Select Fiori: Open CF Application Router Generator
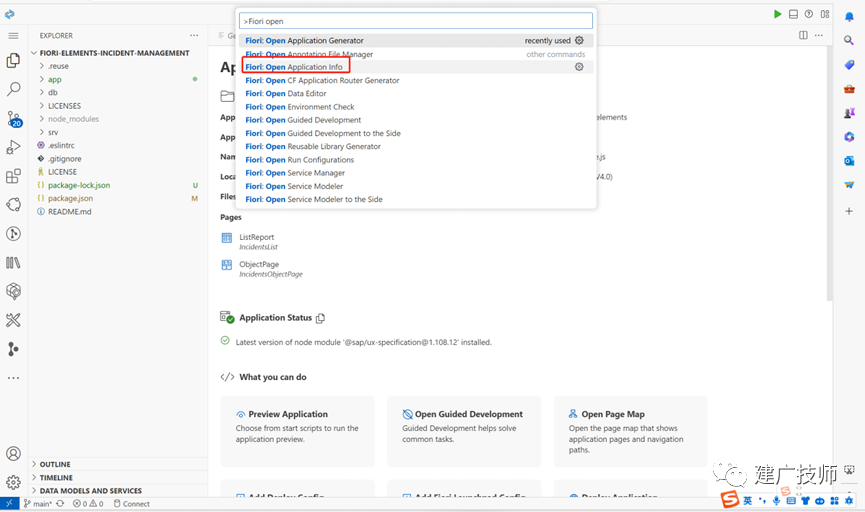Screen dimensions: 865x512 click(416, 80)
